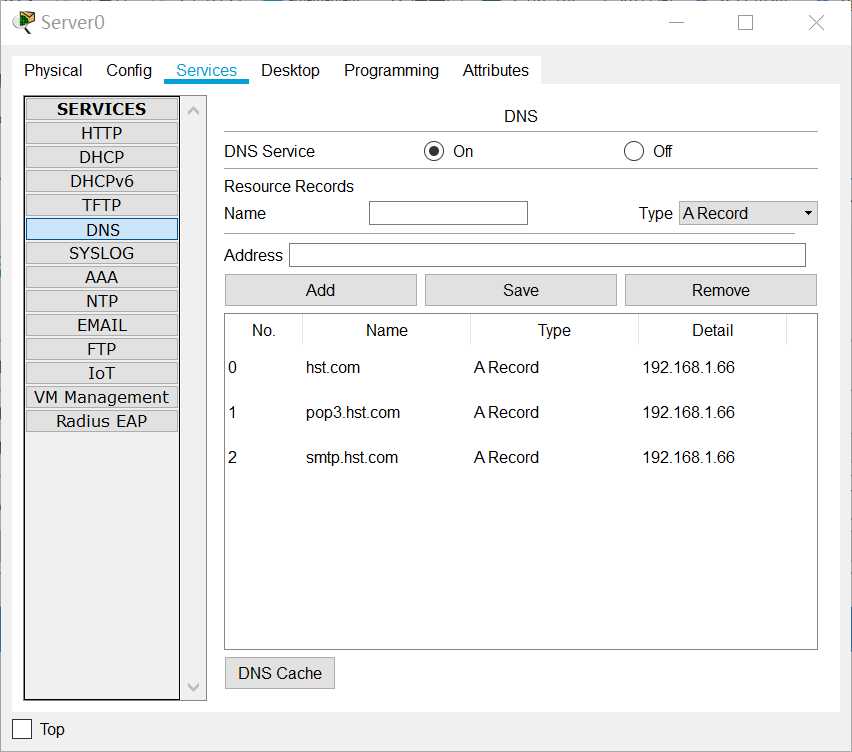This screenshot has height=752, width=852.
Task: Click services list scroll up arrow
Action: pyautogui.click(x=193, y=111)
